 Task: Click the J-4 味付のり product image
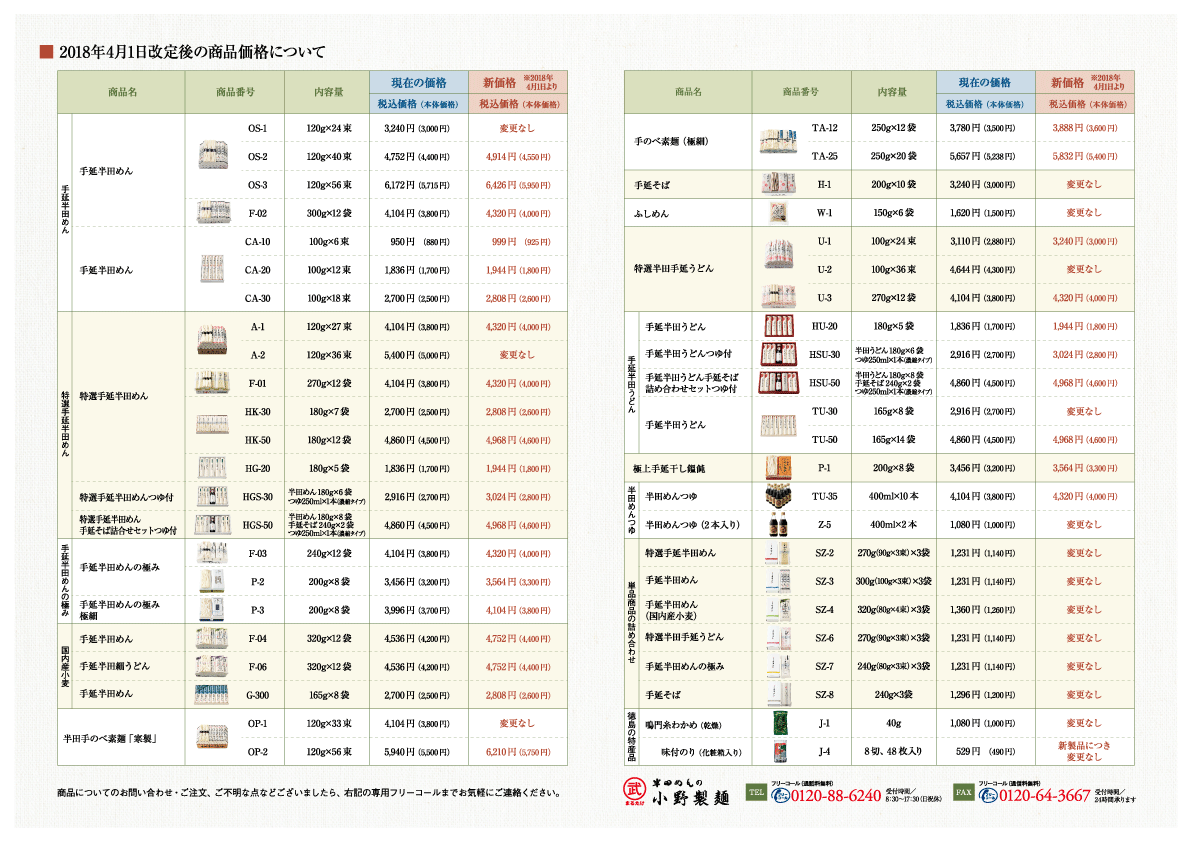click(x=777, y=751)
